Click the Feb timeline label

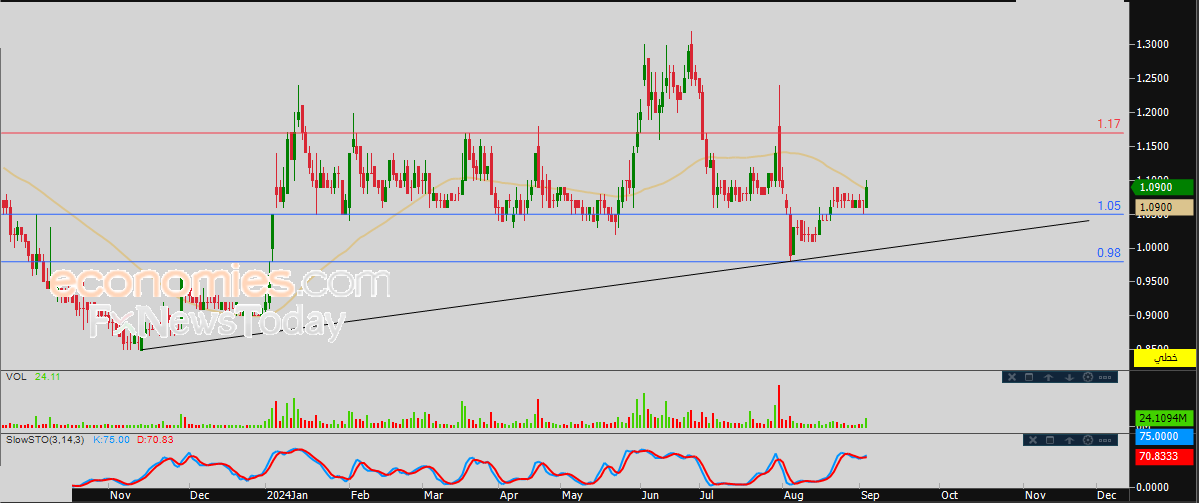[x=359, y=495]
